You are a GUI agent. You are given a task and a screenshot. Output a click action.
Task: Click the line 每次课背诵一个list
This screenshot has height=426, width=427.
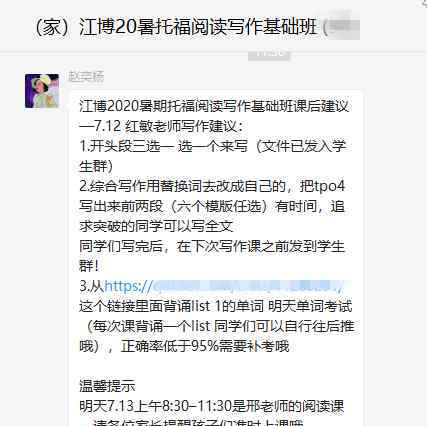pyautogui.click(x=218, y=326)
